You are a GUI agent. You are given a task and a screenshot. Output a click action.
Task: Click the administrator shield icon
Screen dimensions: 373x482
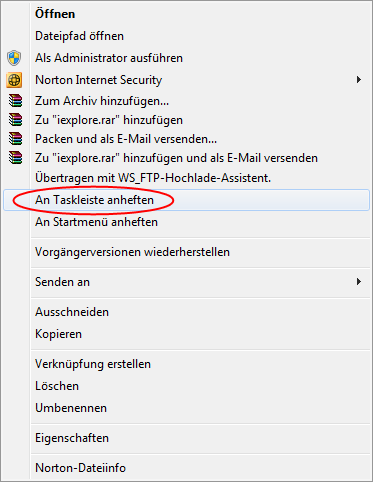pyautogui.click(x=14, y=58)
